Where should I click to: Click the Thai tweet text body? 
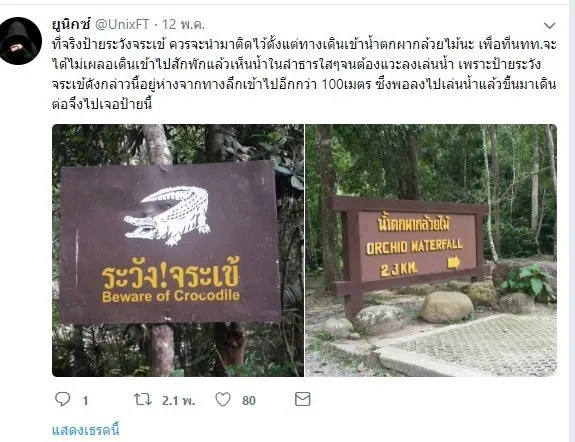304,74
